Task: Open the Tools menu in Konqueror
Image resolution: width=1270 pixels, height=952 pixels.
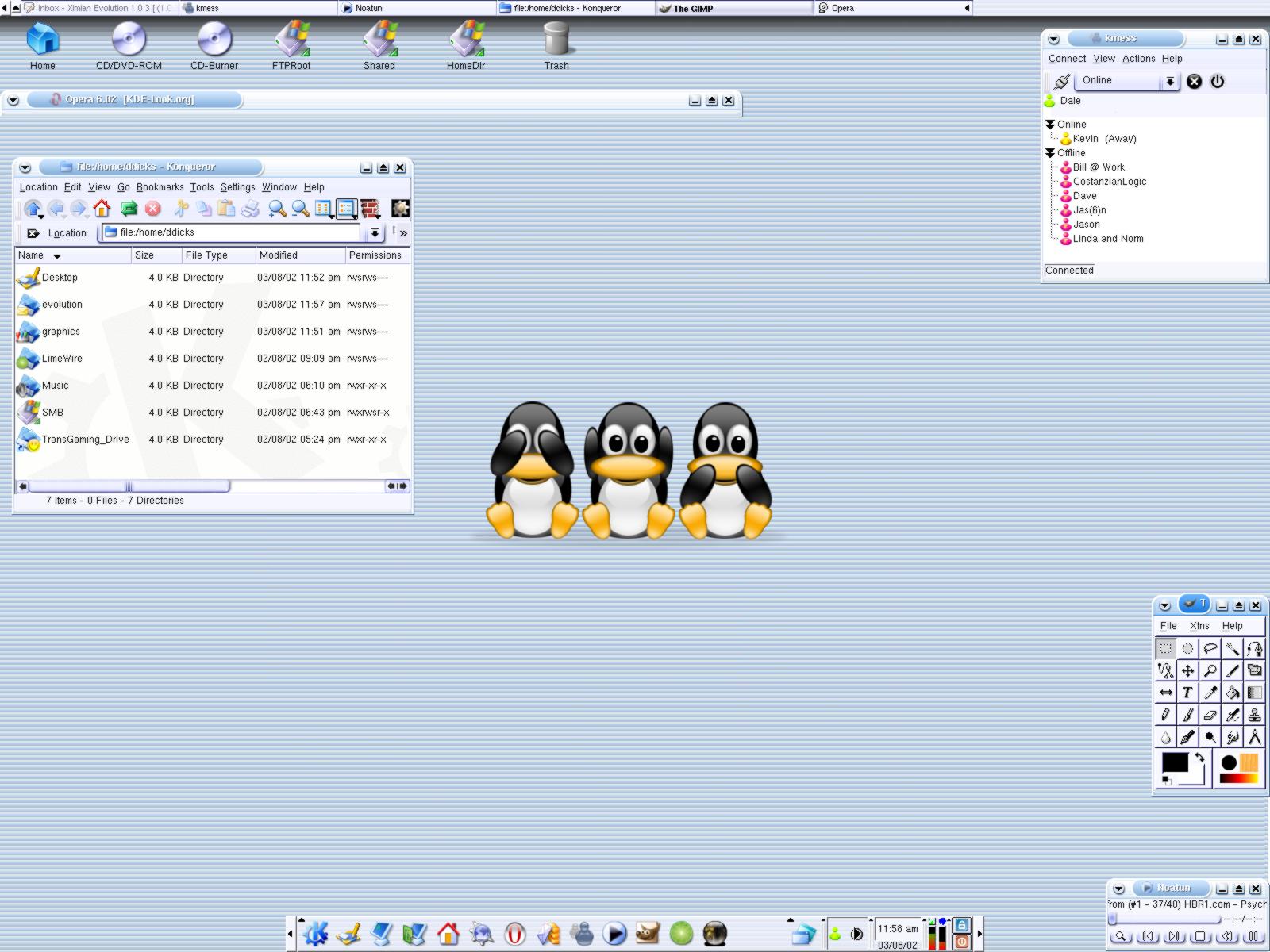Action: point(202,187)
